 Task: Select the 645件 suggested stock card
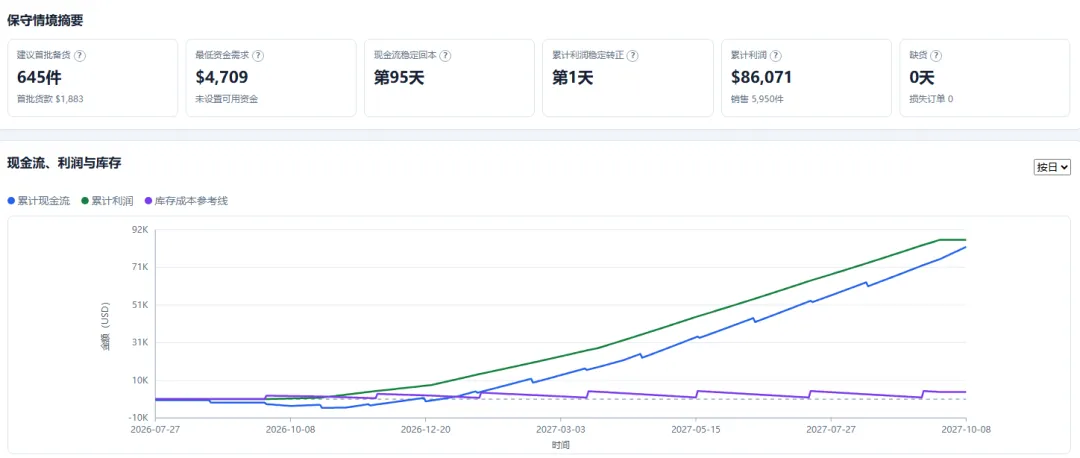pyautogui.click(x=92, y=78)
